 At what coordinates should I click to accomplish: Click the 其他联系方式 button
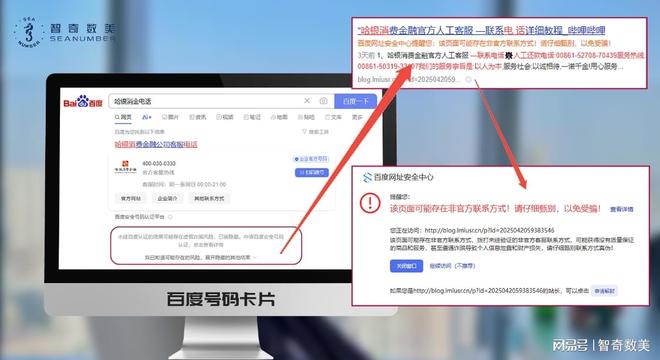click(x=209, y=198)
